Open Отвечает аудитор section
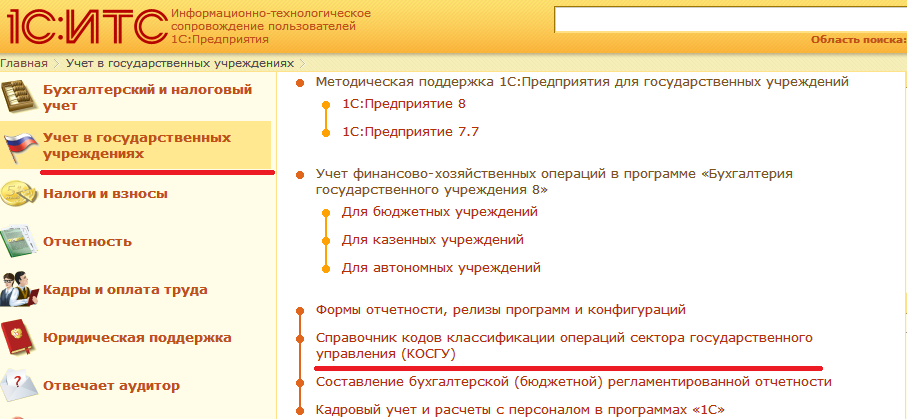The width and height of the screenshot is (907, 419). coord(112,385)
